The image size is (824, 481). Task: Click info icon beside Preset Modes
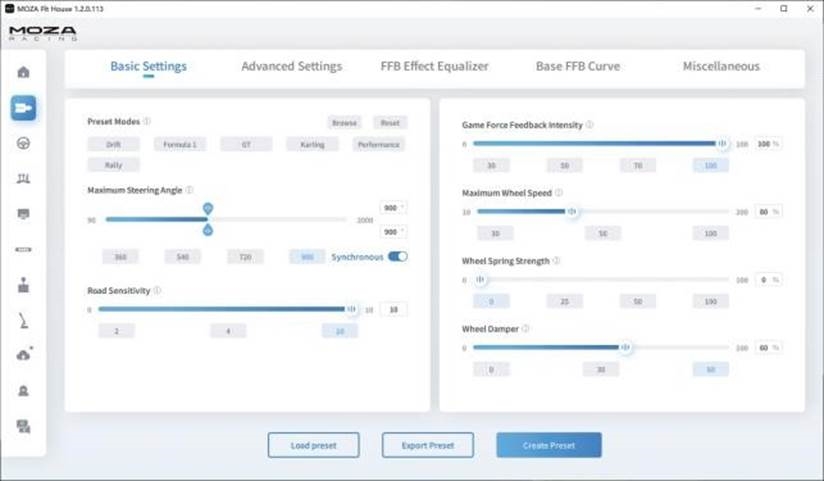click(x=147, y=121)
